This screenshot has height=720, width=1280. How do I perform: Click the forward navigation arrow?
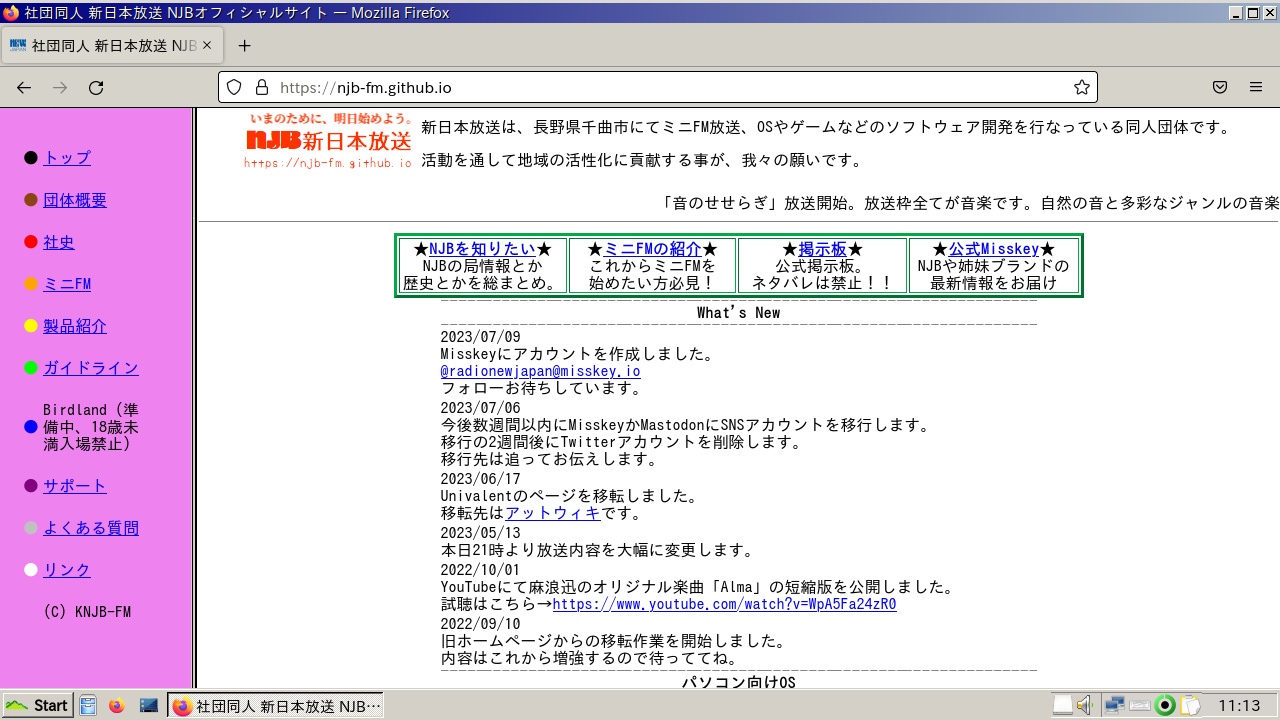[x=60, y=88]
